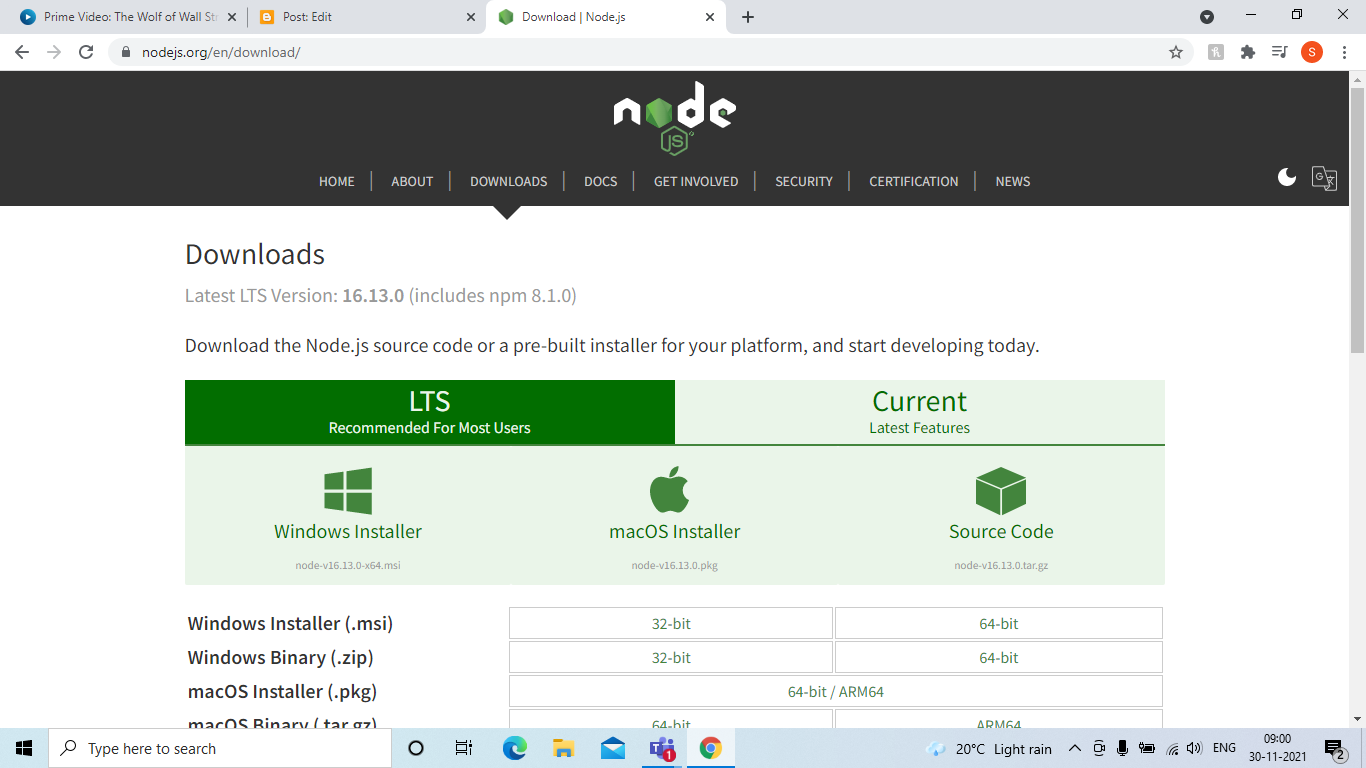
Task: Show hidden tray icons chevron
Action: click(x=1075, y=748)
